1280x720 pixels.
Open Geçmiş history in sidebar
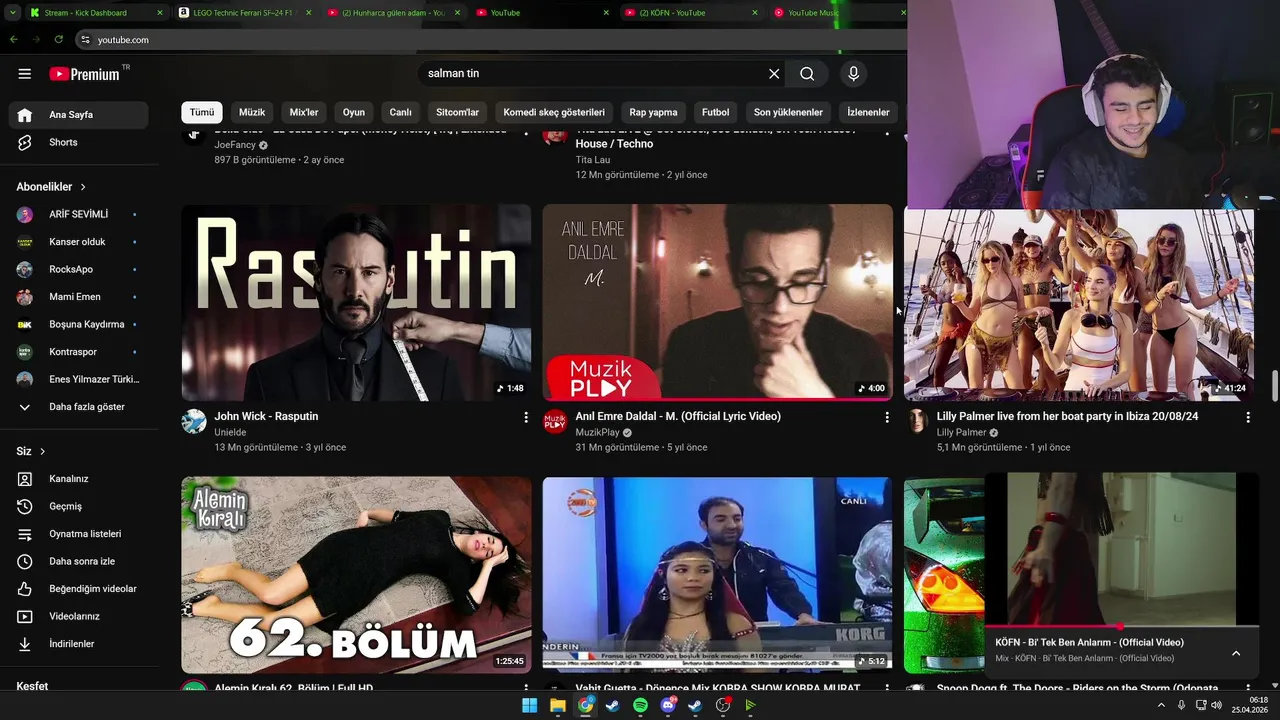78,506
